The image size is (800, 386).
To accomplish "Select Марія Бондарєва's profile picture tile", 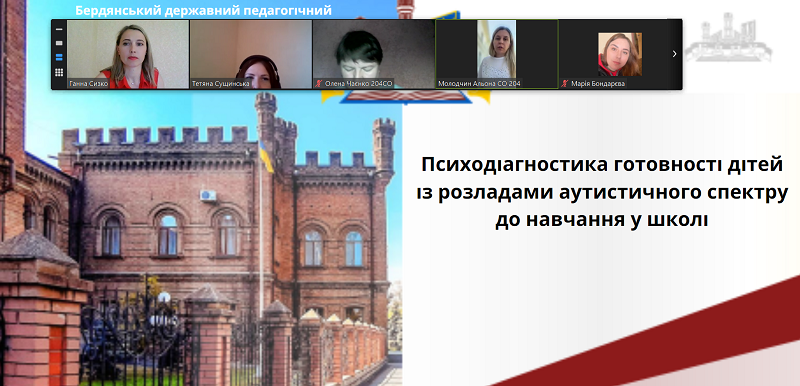I will click(x=620, y=55).
